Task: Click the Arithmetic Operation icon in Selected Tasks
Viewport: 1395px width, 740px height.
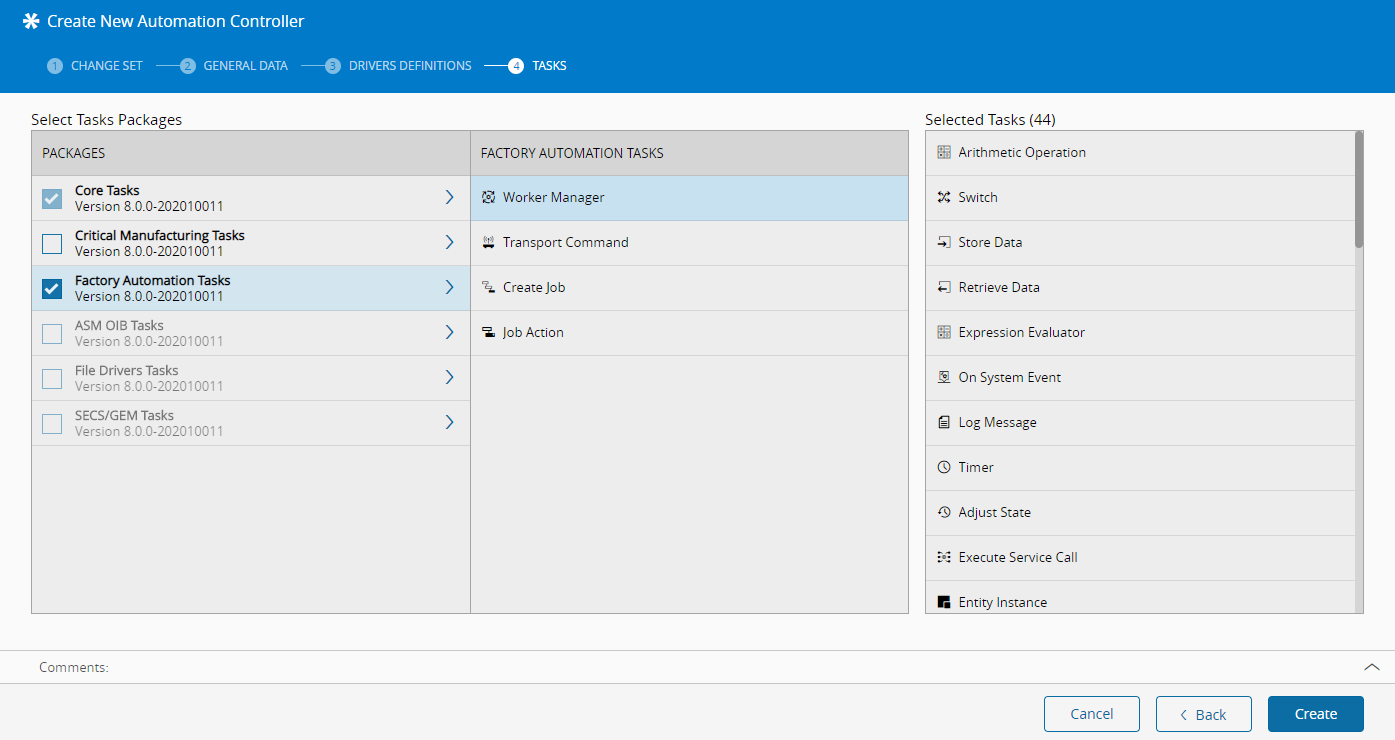Action: [x=943, y=153]
